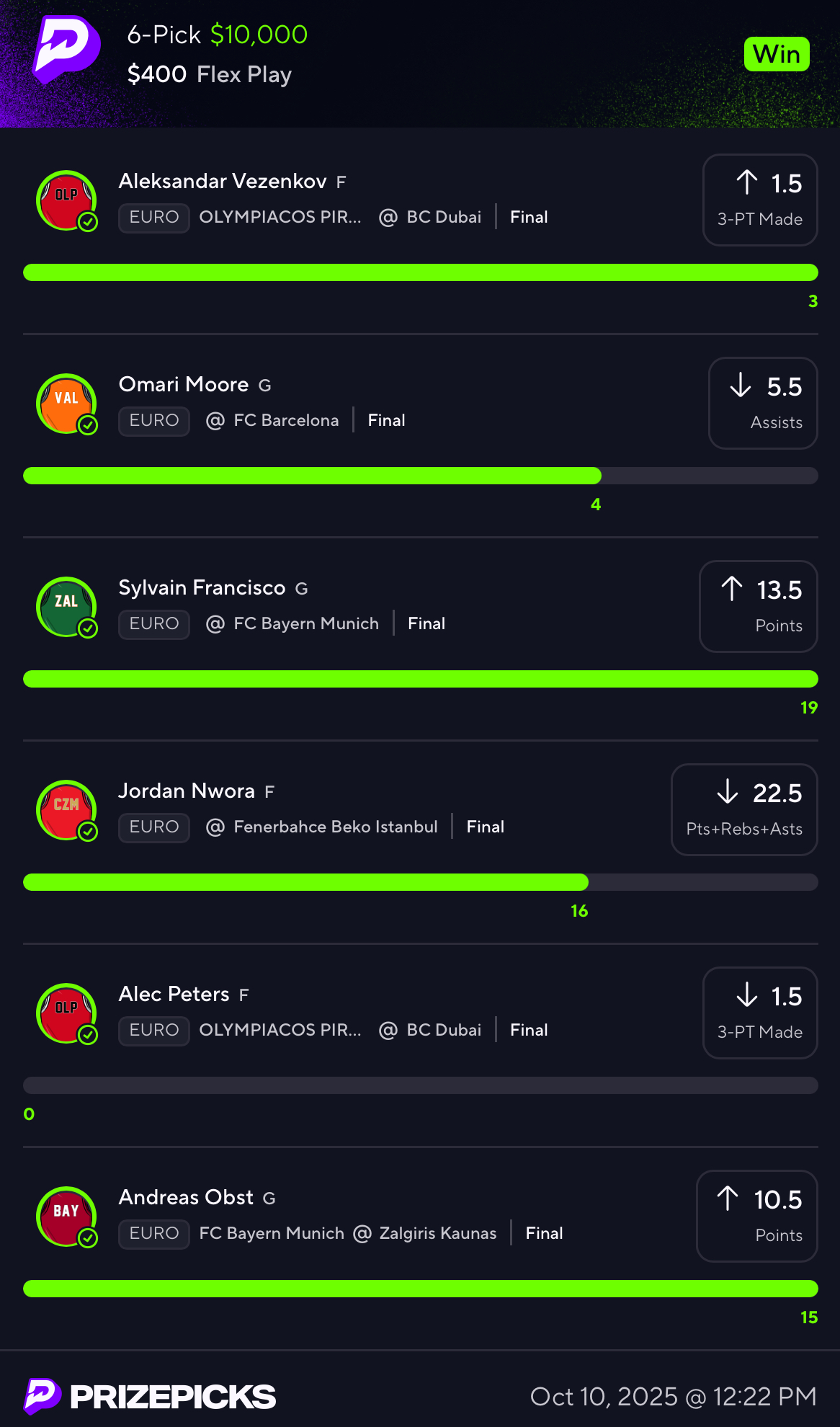Click the green Win badge

tap(776, 54)
